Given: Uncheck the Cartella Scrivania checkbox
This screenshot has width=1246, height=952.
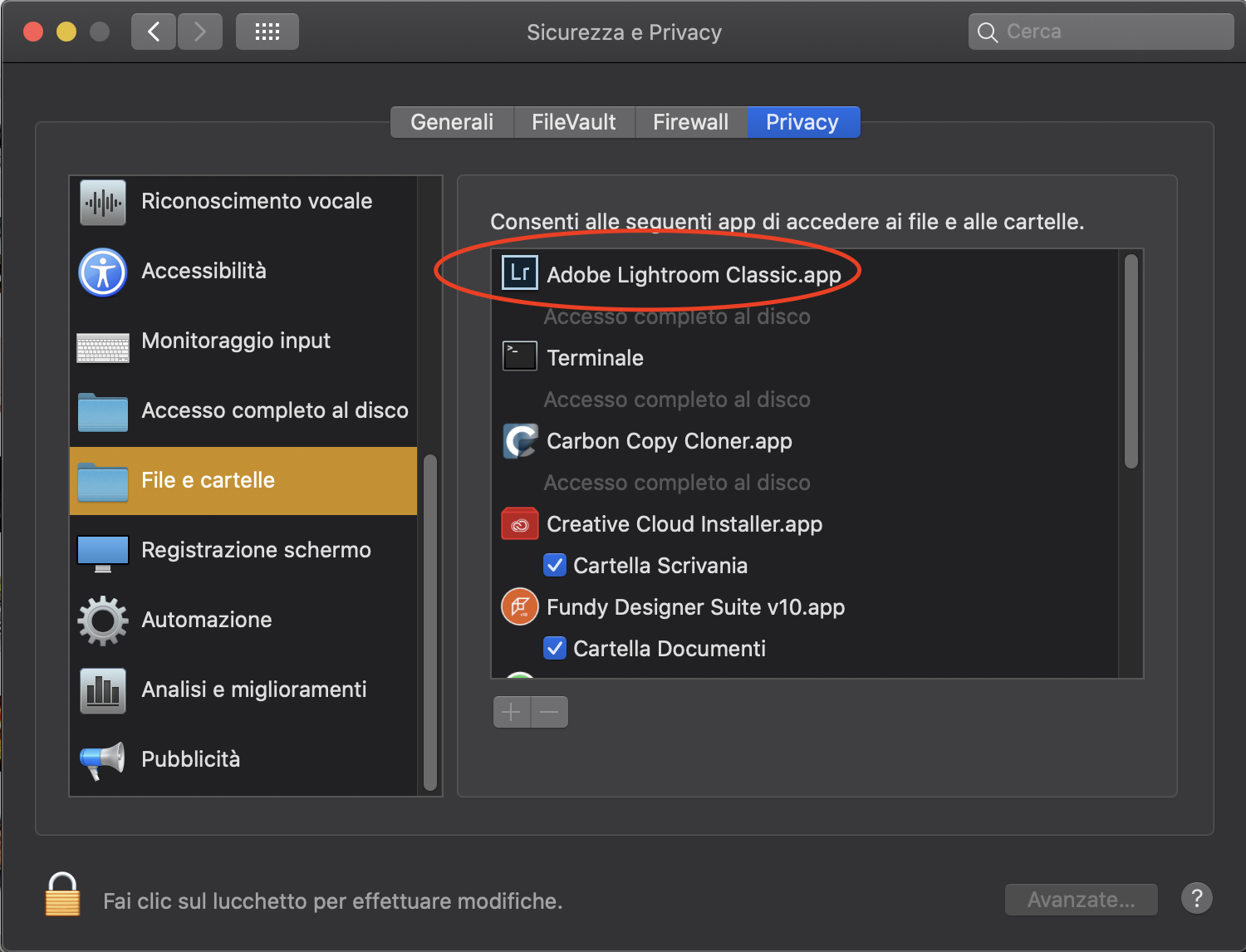Looking at the screenshot, I should coord(555,565).
